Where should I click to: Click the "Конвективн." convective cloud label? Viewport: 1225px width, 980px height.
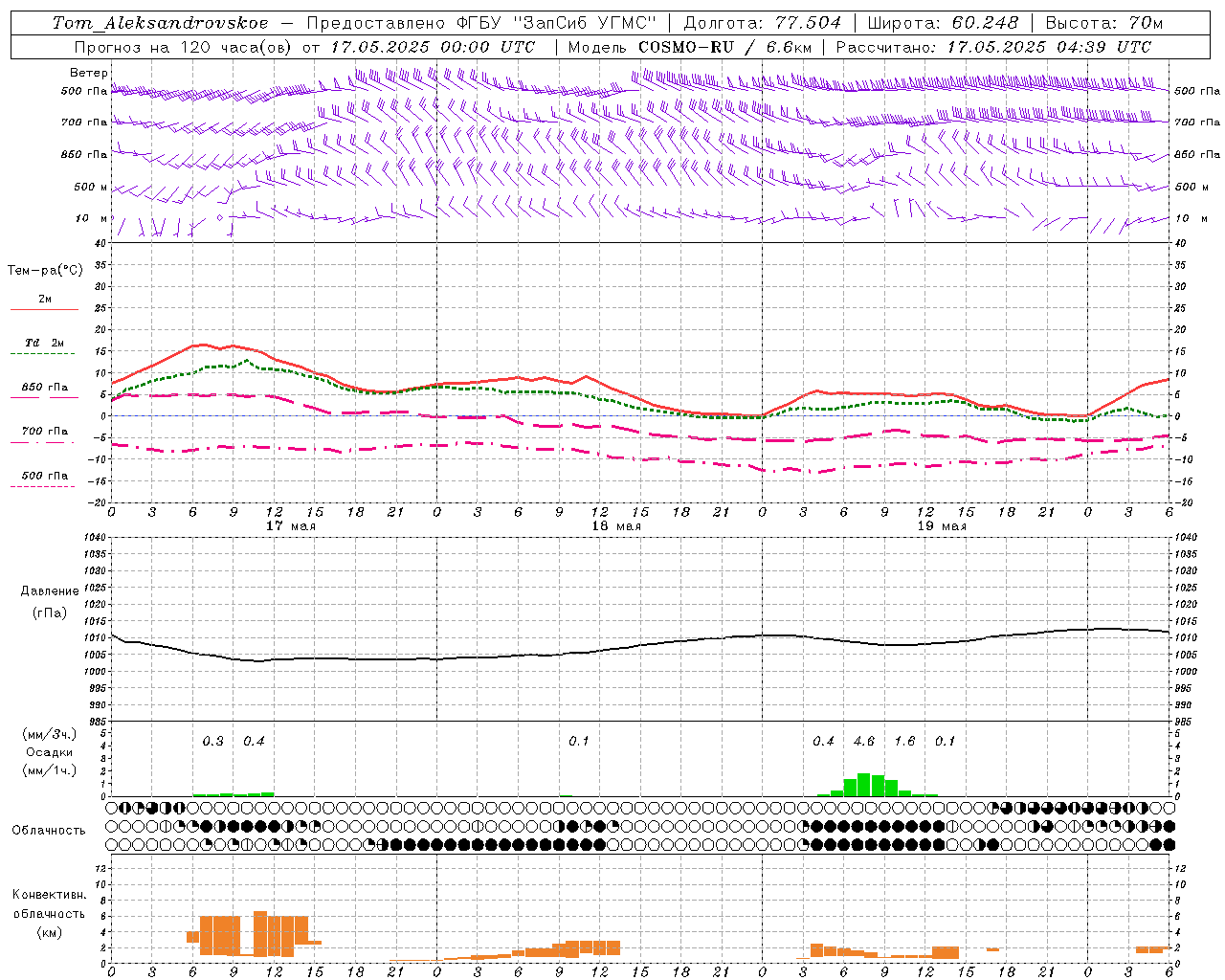pyautogui.click(x=49, y=895)
